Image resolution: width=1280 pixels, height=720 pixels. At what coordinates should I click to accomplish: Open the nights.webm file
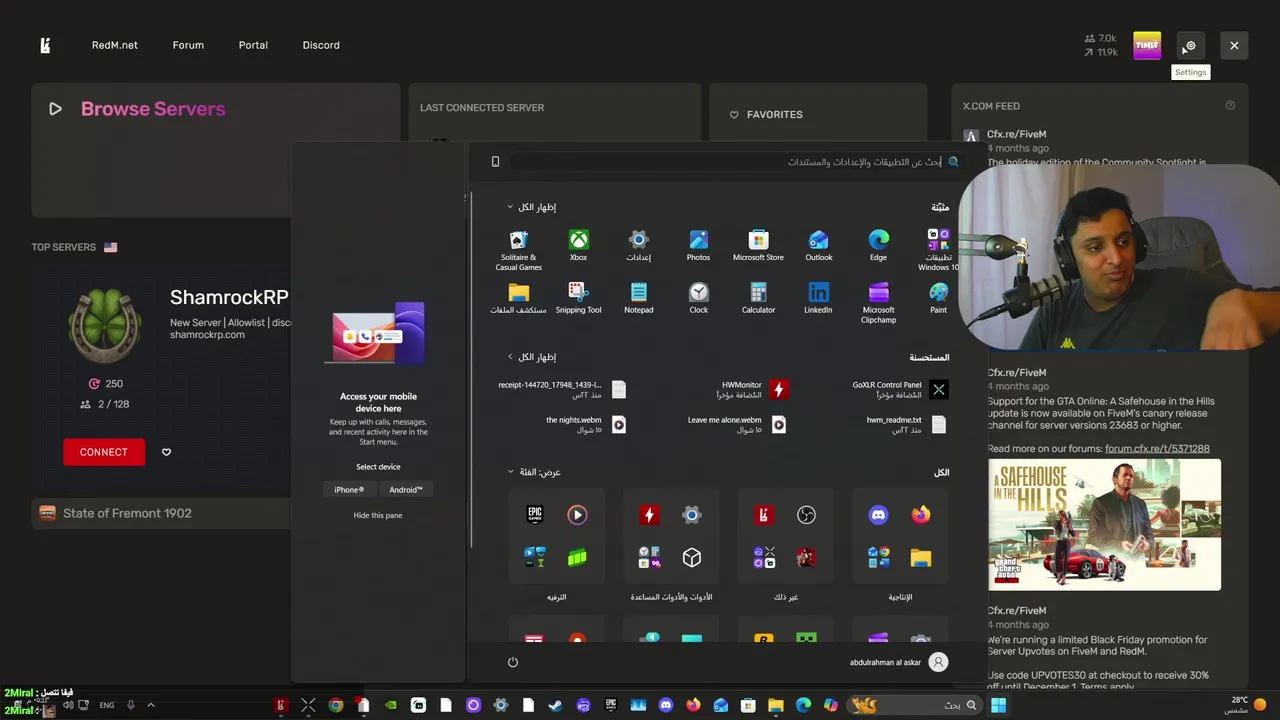pos(586,424)
